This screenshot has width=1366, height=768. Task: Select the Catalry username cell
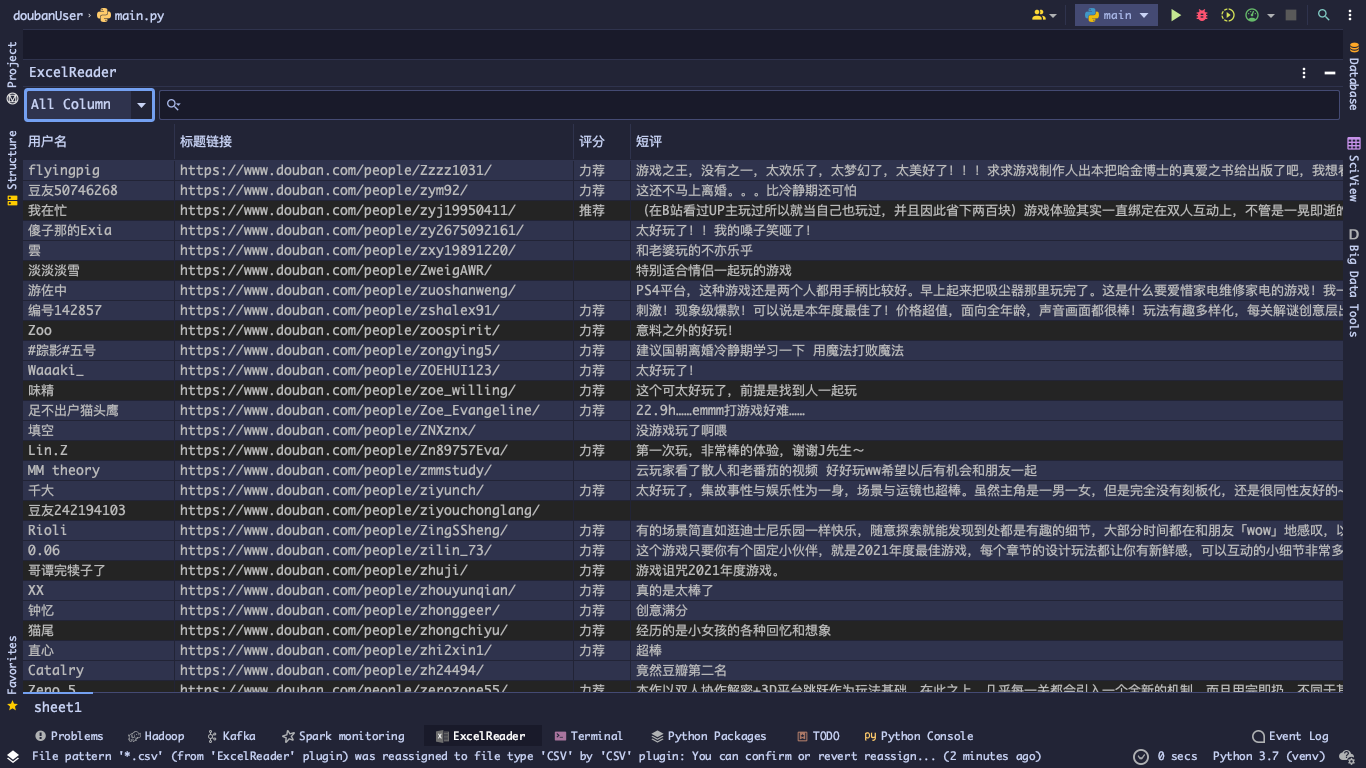(99, 670)
